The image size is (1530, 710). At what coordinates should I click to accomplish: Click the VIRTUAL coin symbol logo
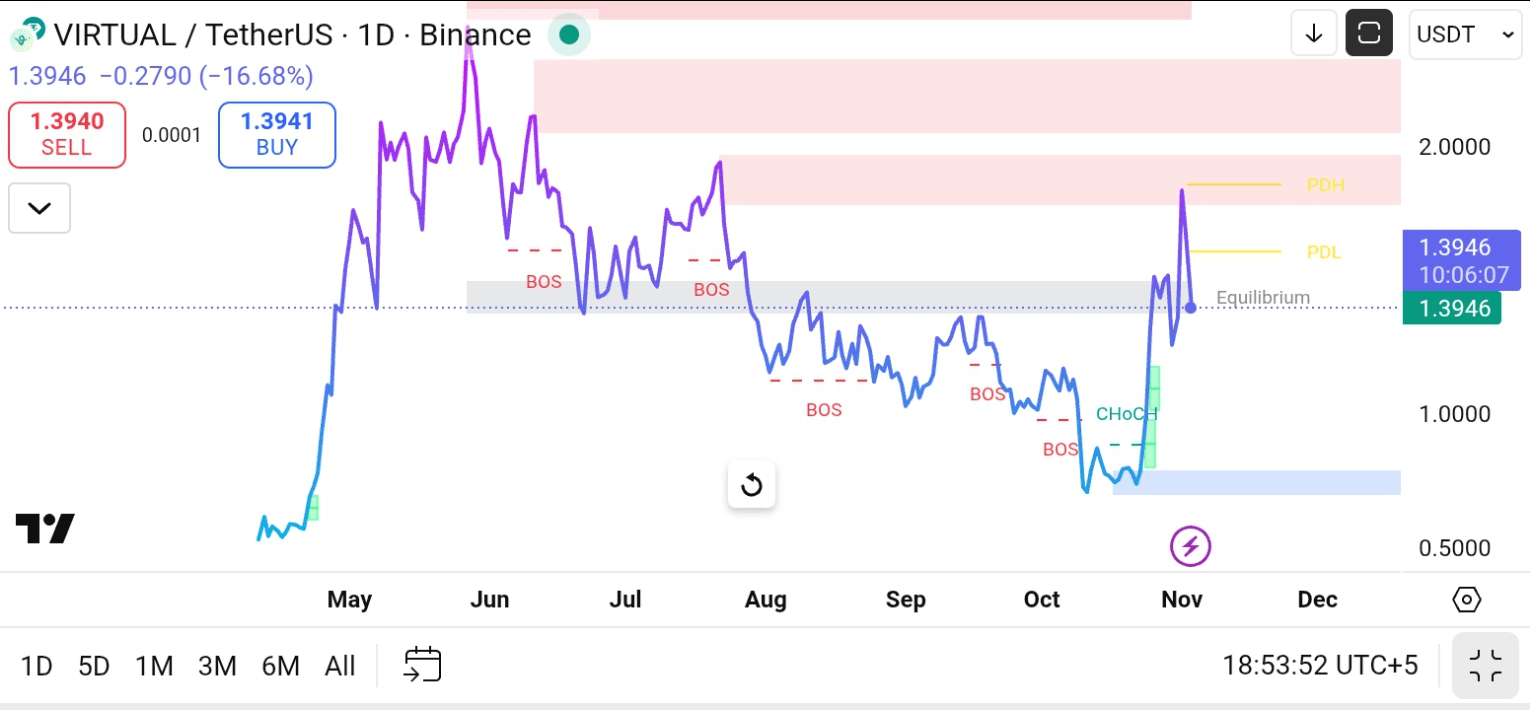(x=27, y=35)
